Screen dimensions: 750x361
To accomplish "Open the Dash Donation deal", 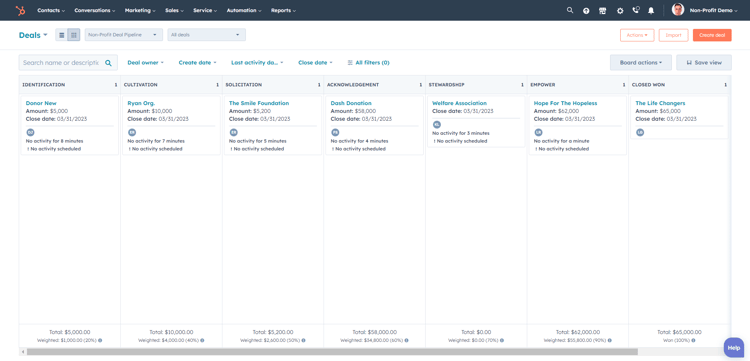I will click(x=351, y=103).
